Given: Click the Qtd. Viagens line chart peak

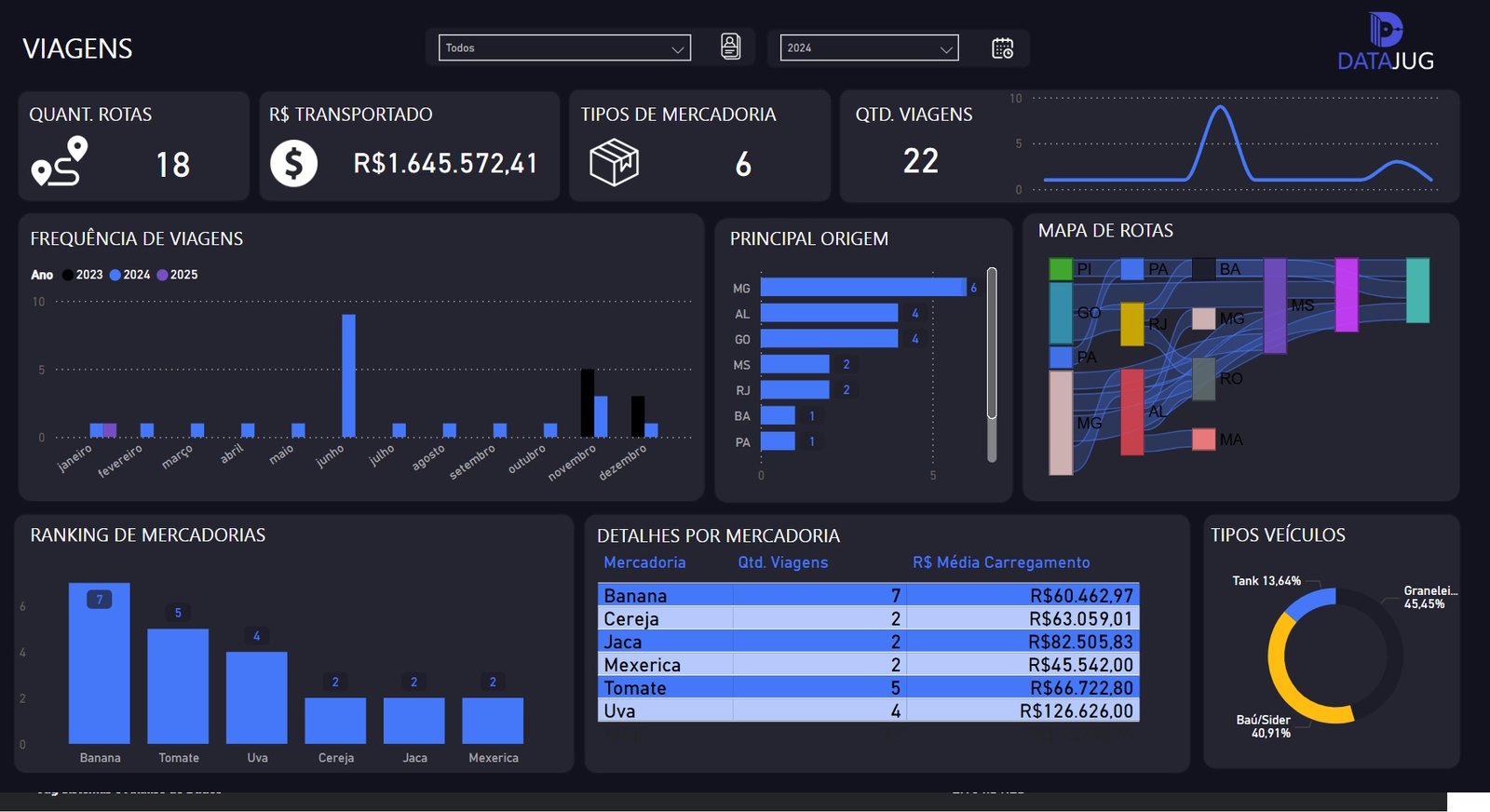Looking at the screenshot, I should (1220, 108).
